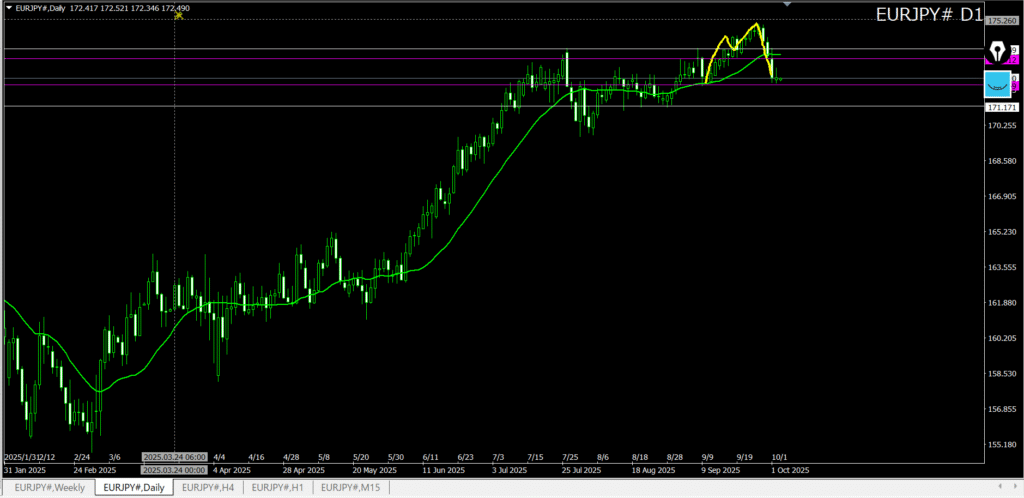Select the EURJPY#,Daily tab
Screen dimensions: 1024x498
click(134, 487)
